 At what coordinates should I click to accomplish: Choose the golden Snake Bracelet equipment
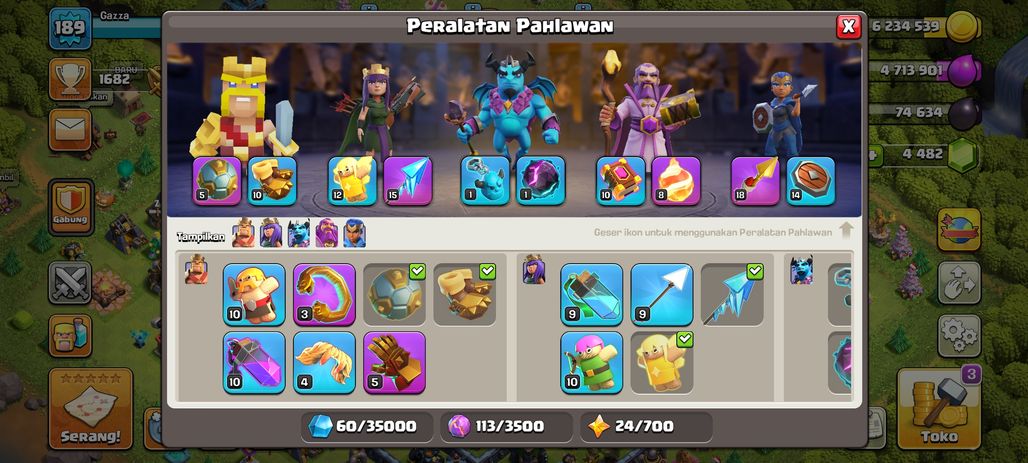[x=324, y=294]
